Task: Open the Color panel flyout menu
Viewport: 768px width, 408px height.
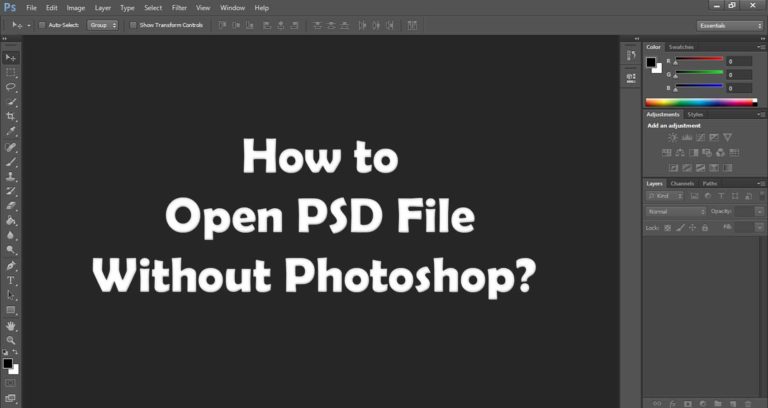Action: pos(761,47)
